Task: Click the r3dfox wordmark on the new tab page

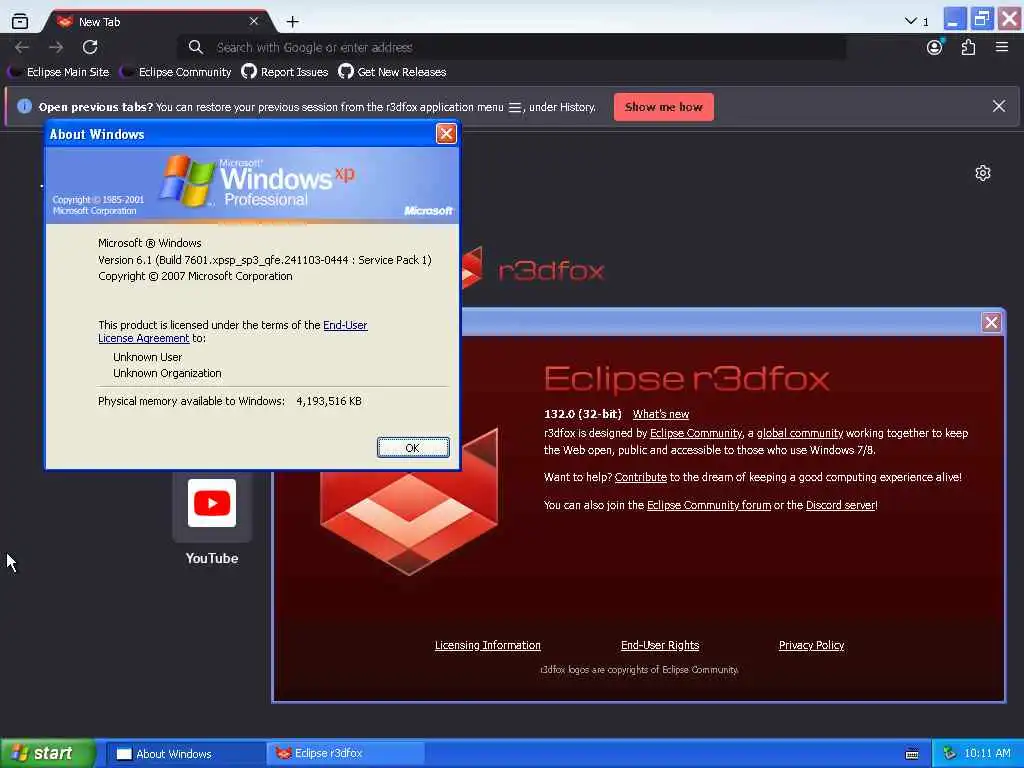Action: click(x=551, y=270)
